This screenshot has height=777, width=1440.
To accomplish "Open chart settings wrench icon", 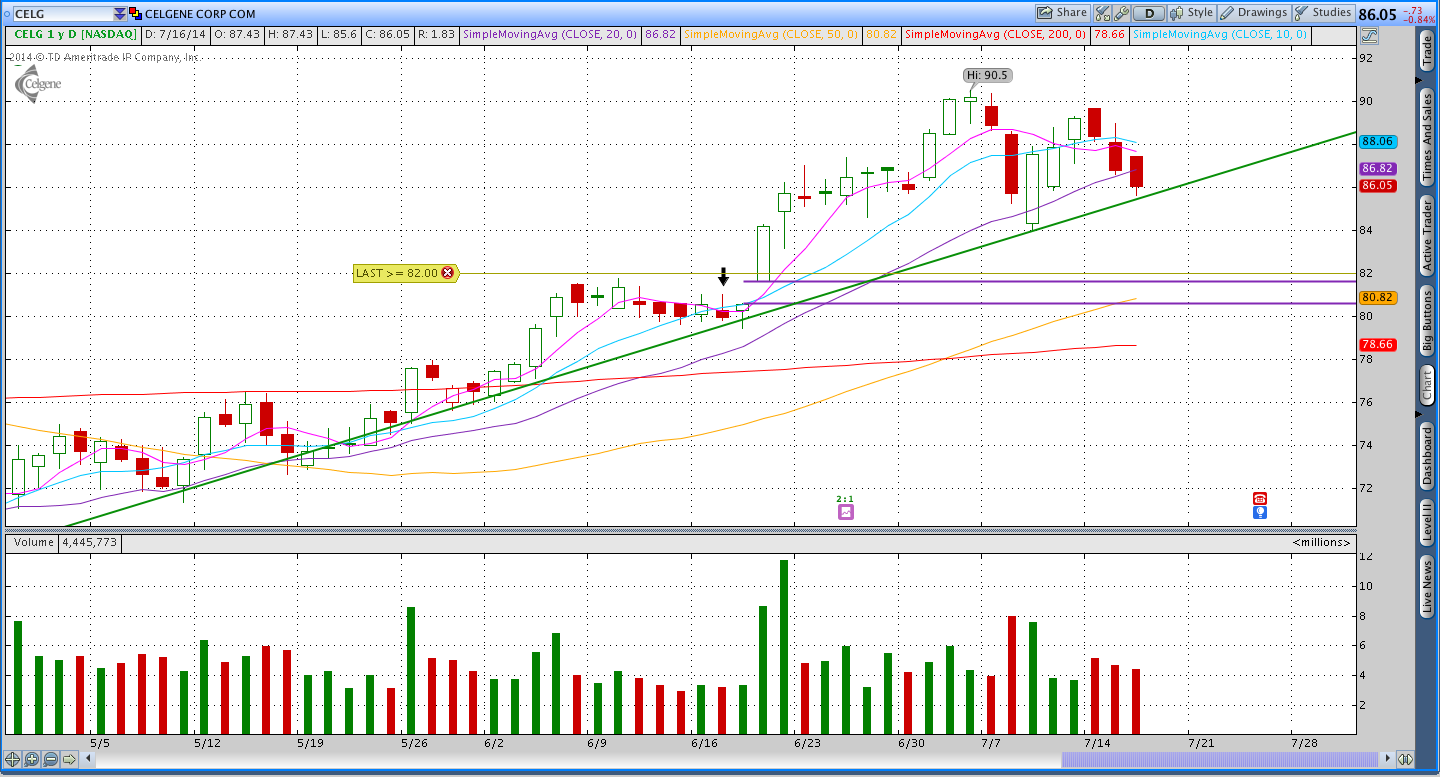I will 1122,13.
